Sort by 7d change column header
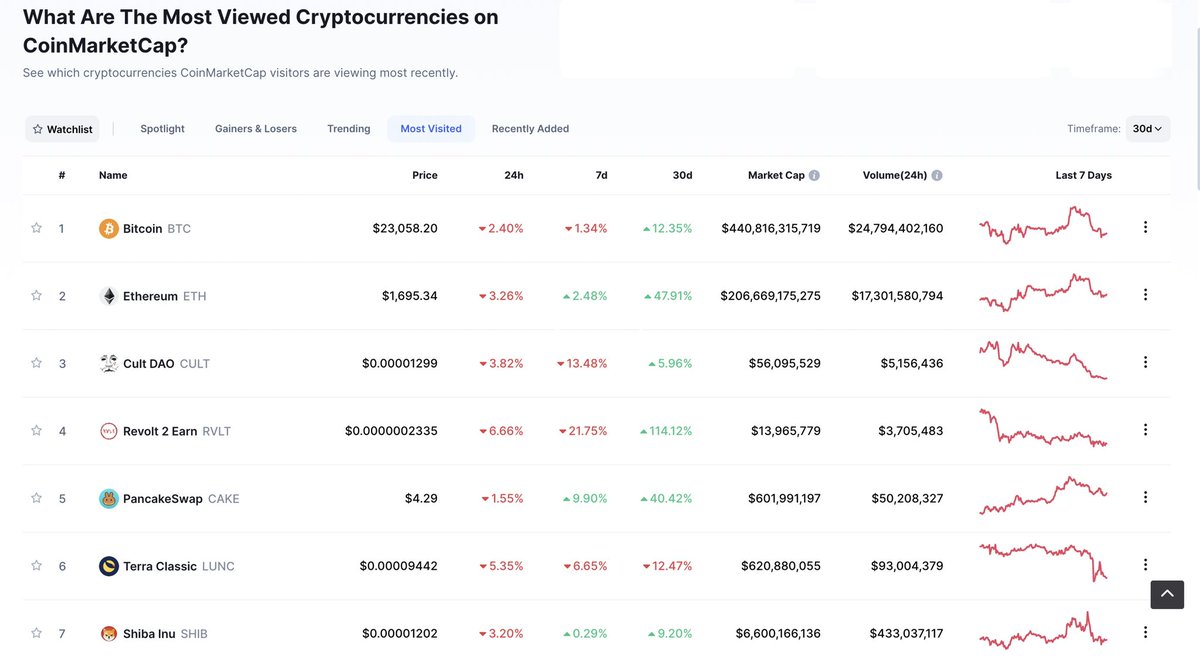1200x666 pixels. pos(601,175)
